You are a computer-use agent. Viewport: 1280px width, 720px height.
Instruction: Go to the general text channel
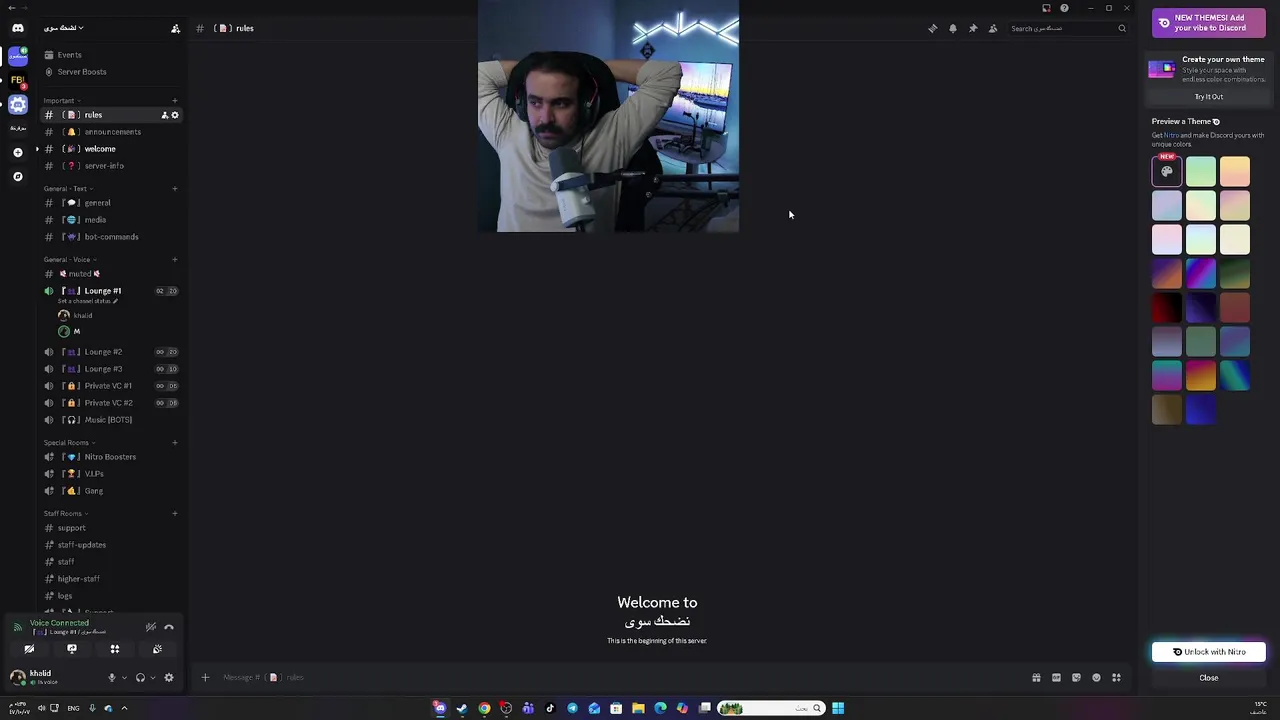click(x=110, y=203)
